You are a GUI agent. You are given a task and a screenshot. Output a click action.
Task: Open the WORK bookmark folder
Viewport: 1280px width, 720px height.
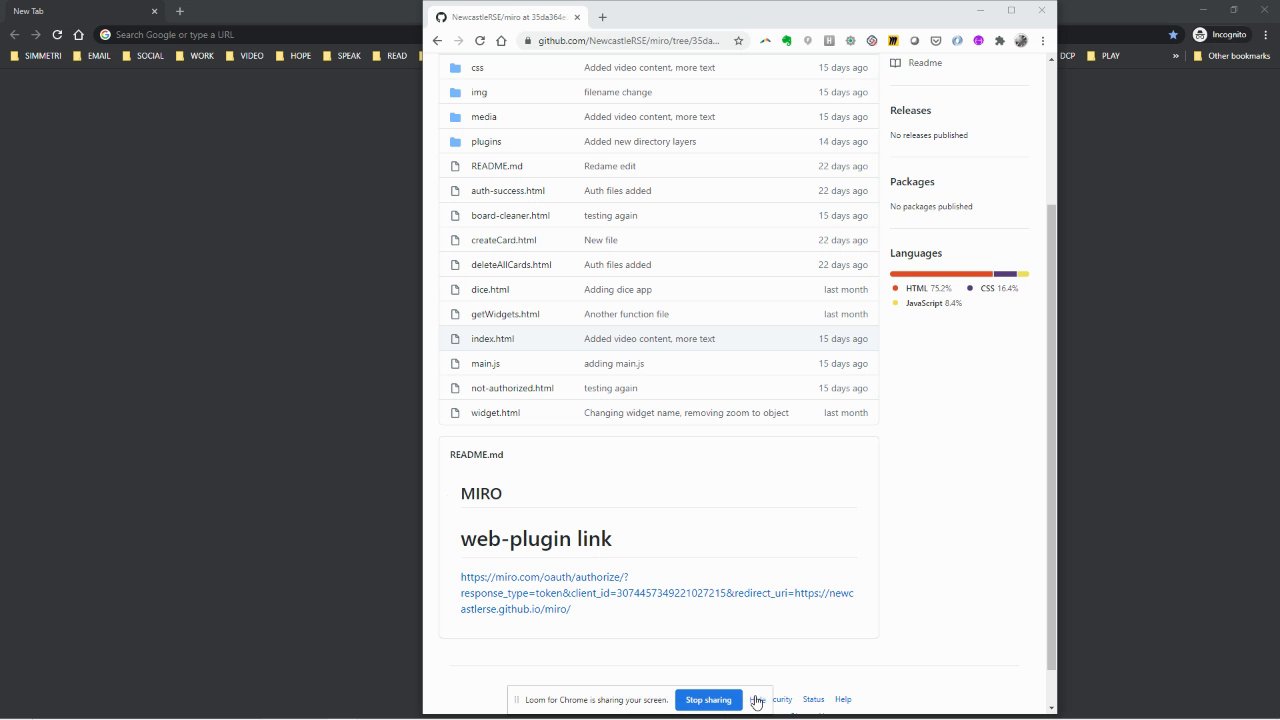click(194, 56)
